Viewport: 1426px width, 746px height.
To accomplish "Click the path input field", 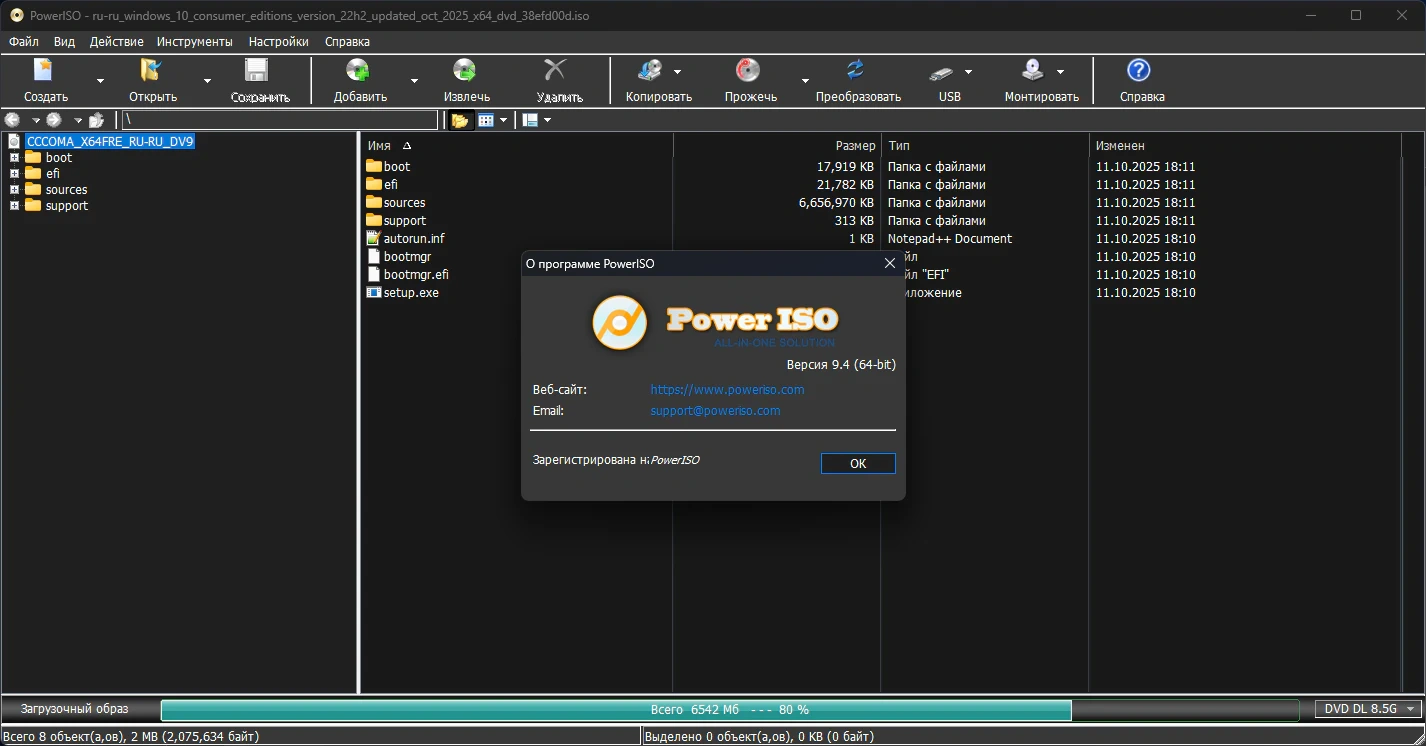I will [x=280, y=120].
